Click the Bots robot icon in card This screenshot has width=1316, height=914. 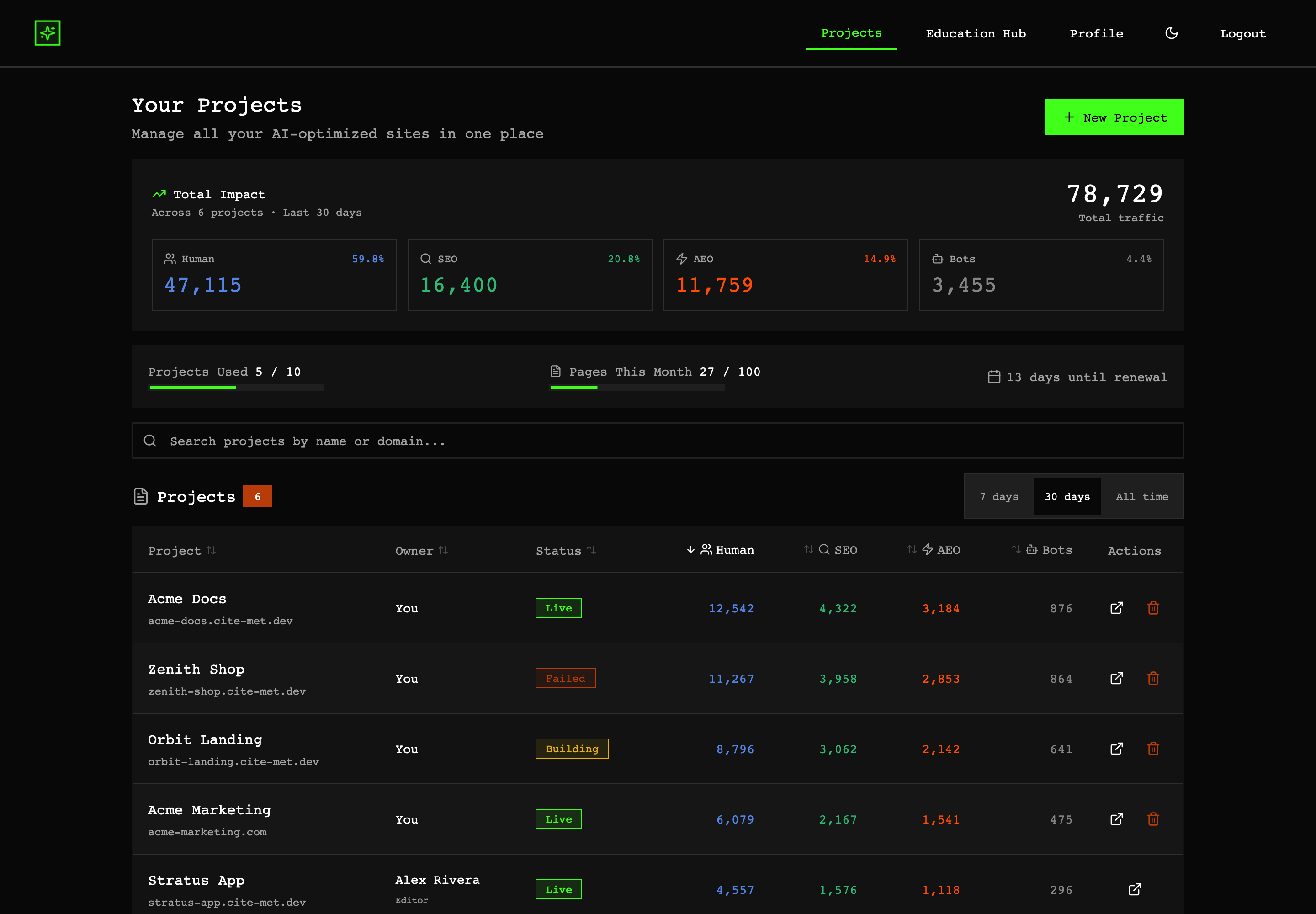pos(938,259)
